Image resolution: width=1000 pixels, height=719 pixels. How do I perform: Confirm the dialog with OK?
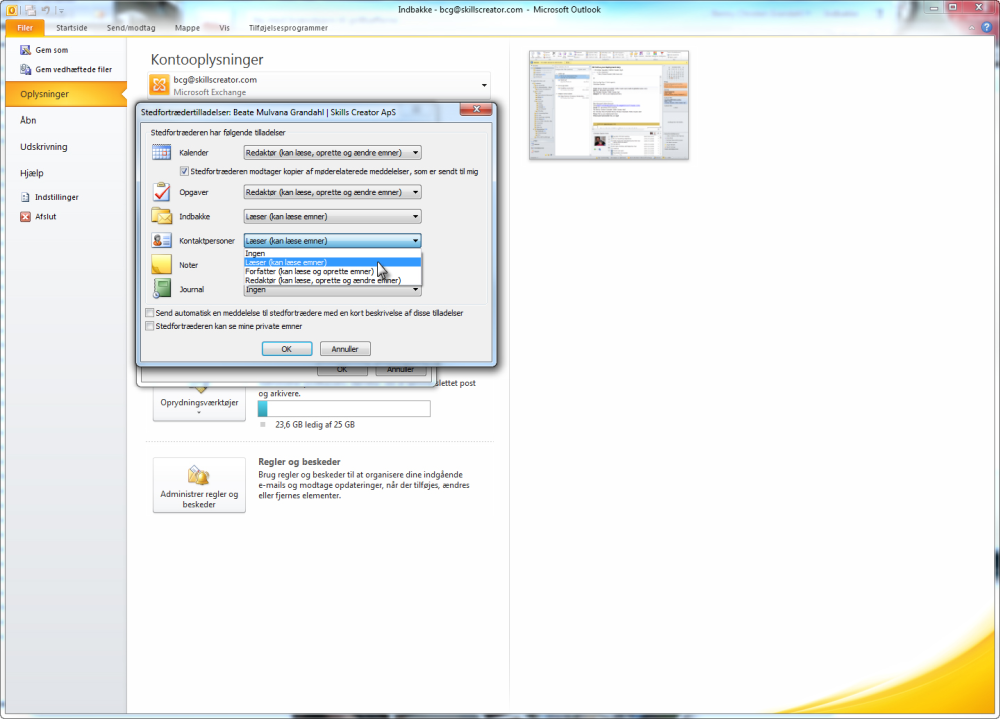[287, 349]
